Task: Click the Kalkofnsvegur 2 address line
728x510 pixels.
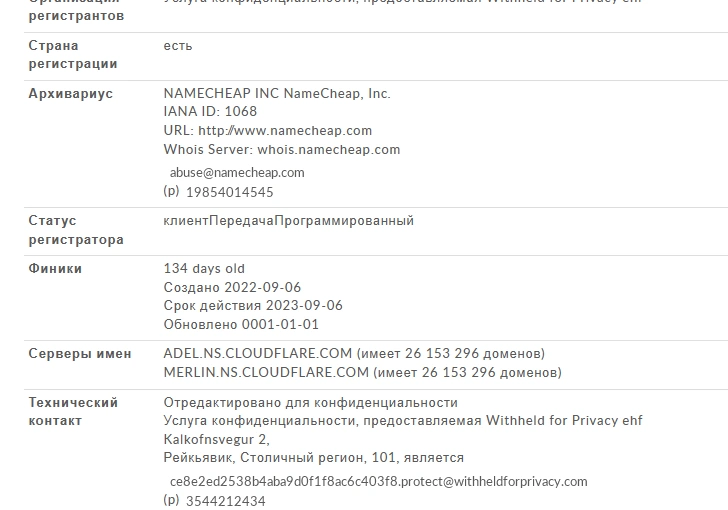Action: click(x=216, y=439)
